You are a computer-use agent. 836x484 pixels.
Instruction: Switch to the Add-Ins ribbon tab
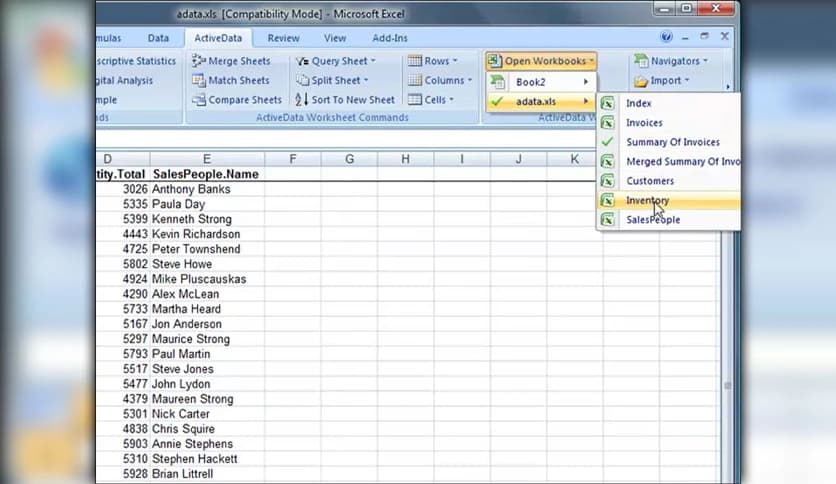[390, 38]
